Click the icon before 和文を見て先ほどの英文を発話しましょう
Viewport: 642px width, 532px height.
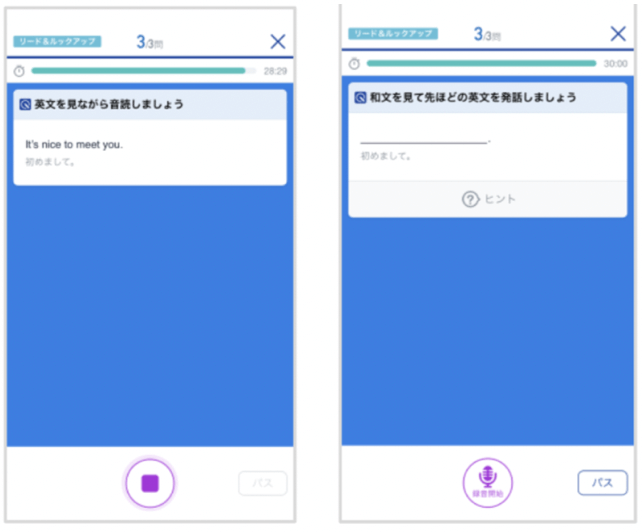click(x=360, y=97)
